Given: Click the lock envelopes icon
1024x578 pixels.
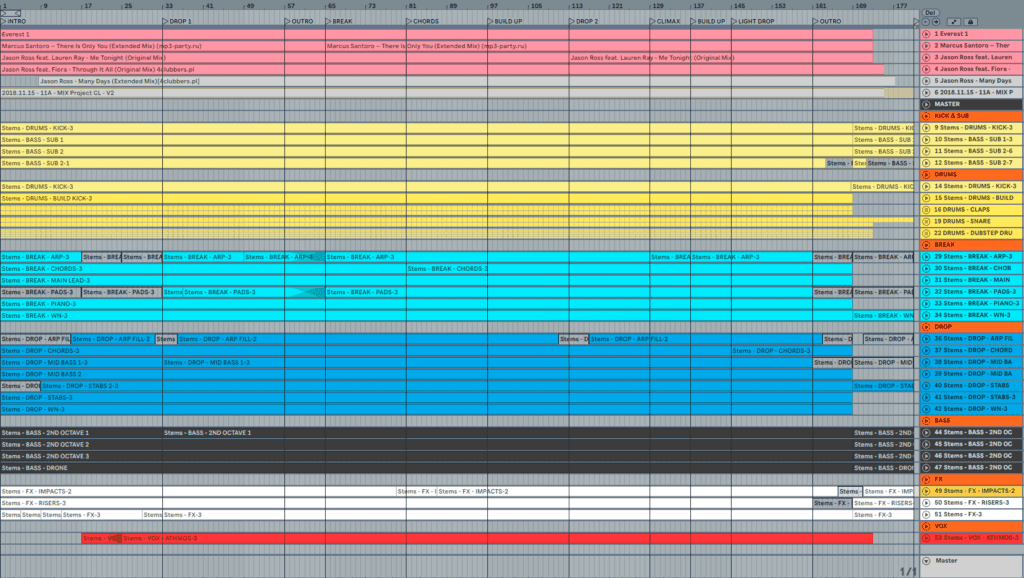Looking at the screenshot, I should coord(971,21).
